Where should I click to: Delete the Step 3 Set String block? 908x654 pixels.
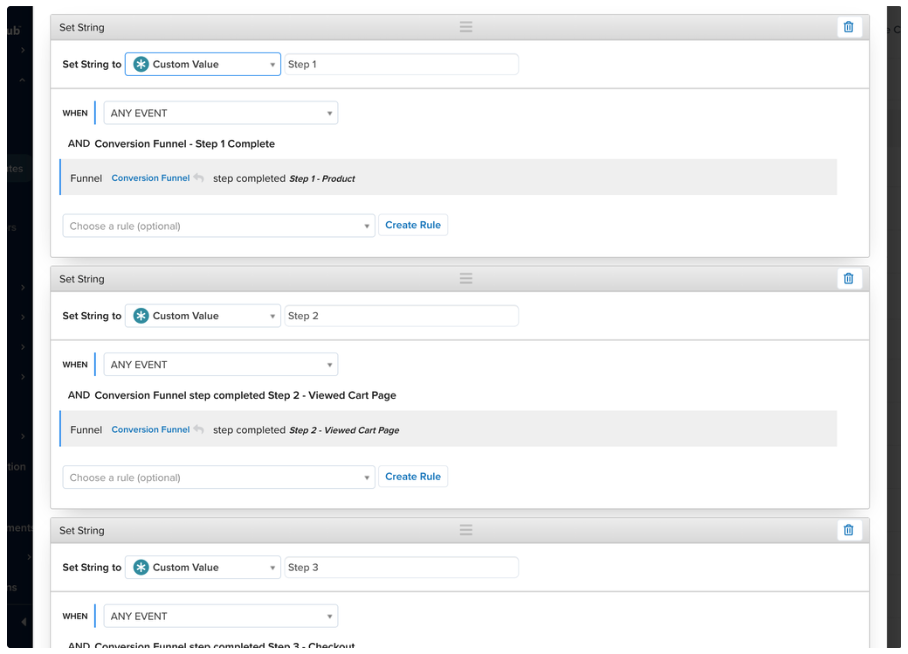point(848,530)
